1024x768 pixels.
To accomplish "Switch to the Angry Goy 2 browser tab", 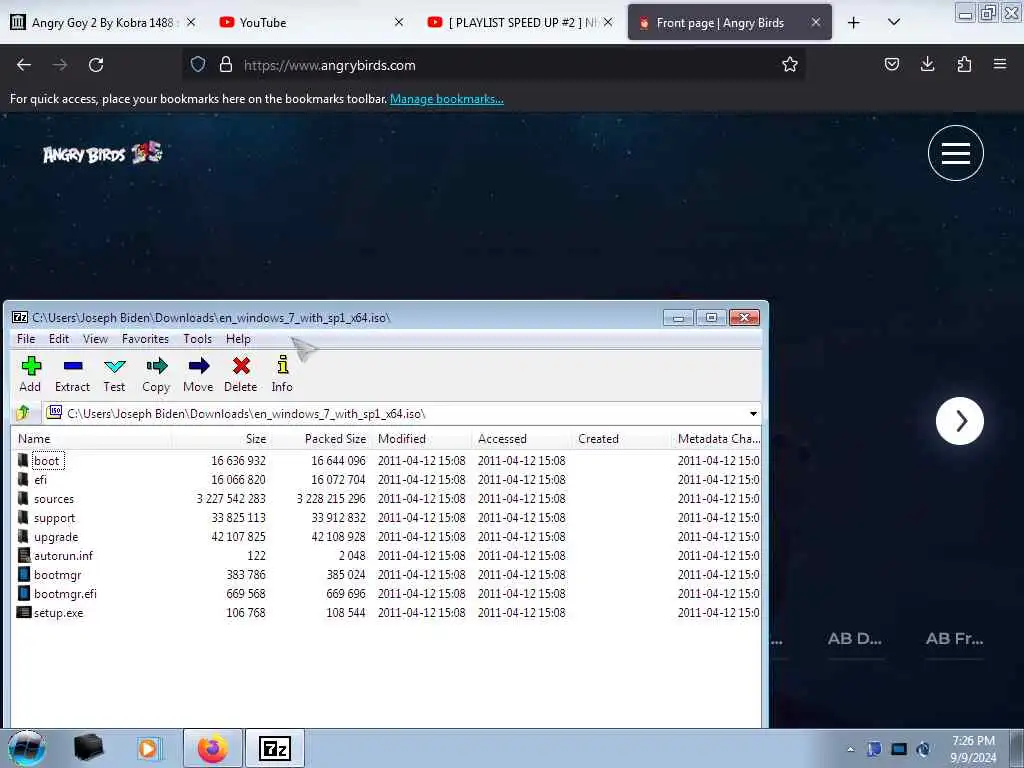I will (x=103, y=22).
